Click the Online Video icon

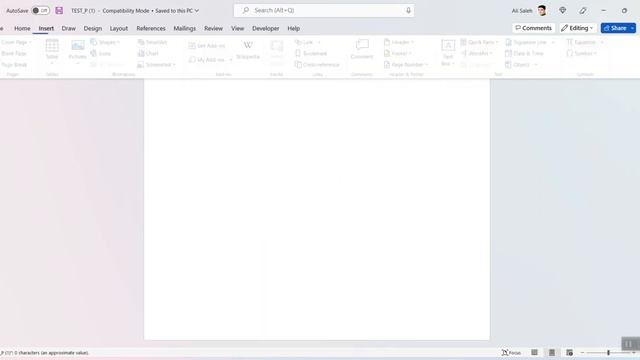click(x=276, y=46)
